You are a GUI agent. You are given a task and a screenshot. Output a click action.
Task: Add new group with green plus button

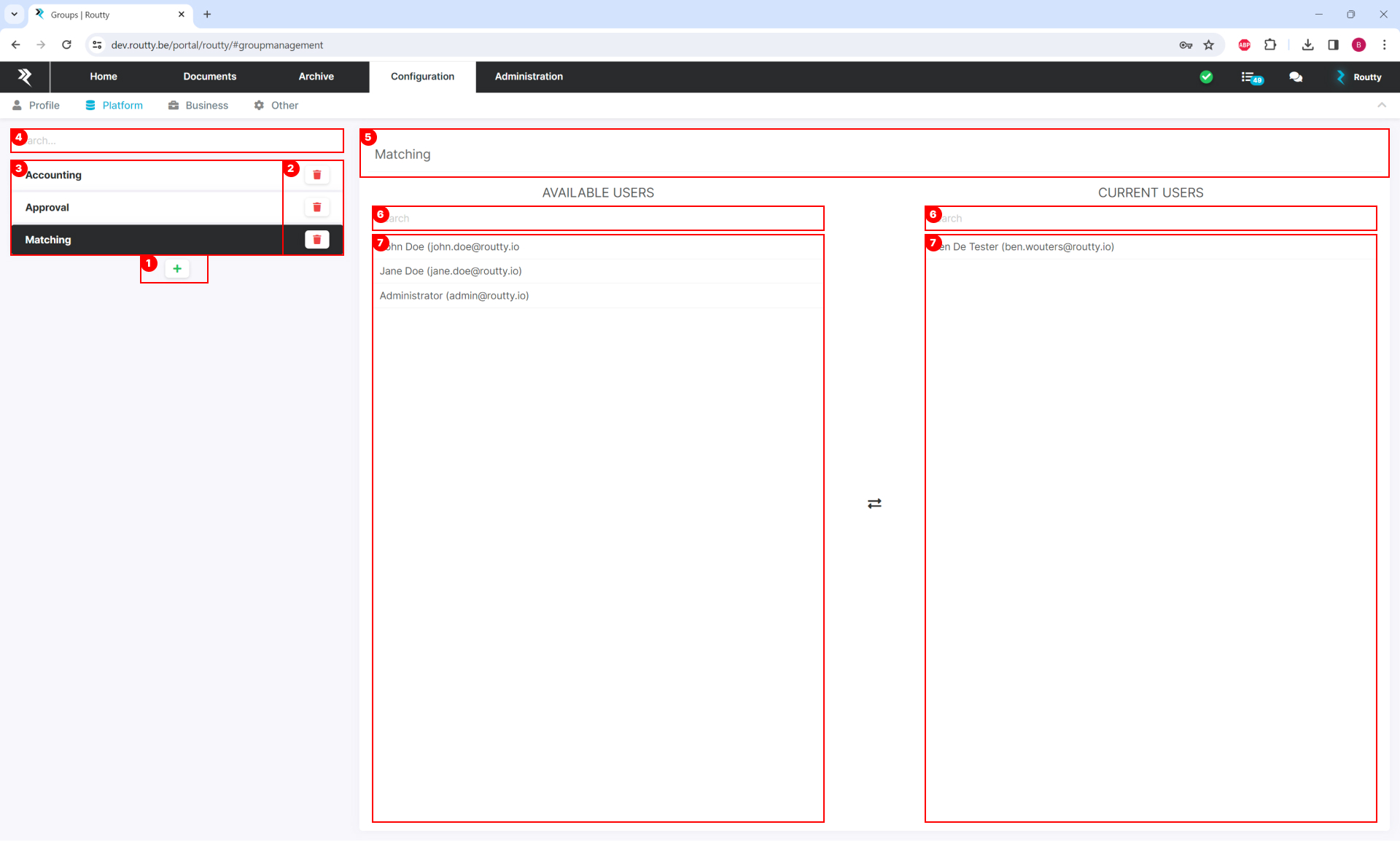coord(177,269)
